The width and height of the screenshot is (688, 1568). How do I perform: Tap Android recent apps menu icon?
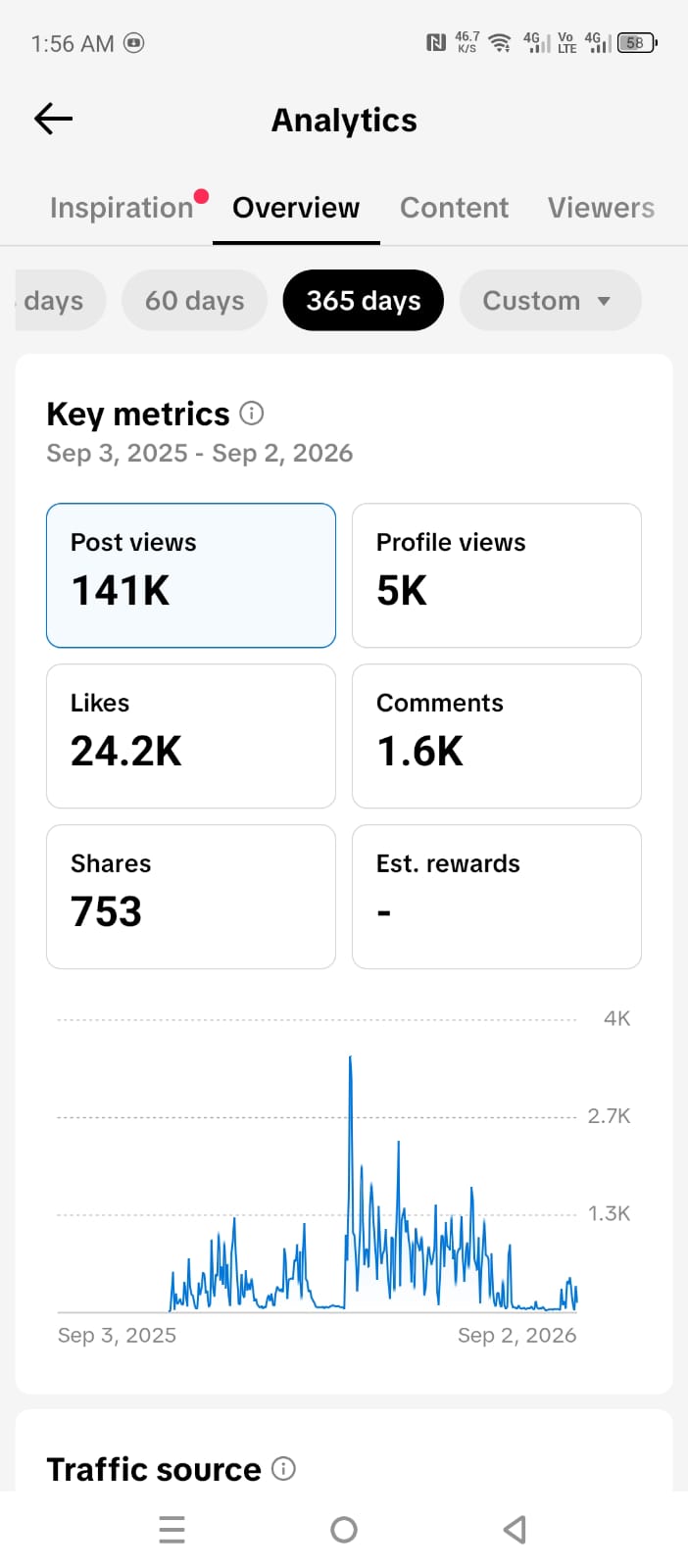[x=172, y=1529]
